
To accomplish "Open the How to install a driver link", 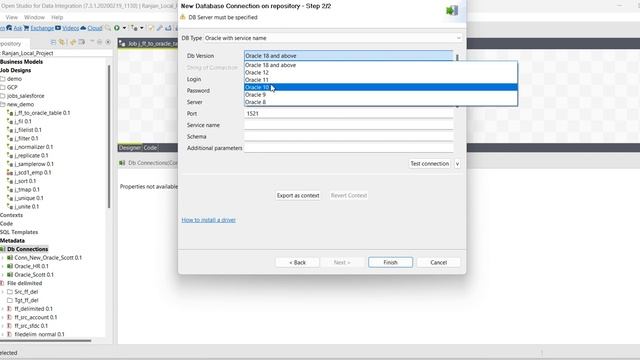I will (209, 220).
